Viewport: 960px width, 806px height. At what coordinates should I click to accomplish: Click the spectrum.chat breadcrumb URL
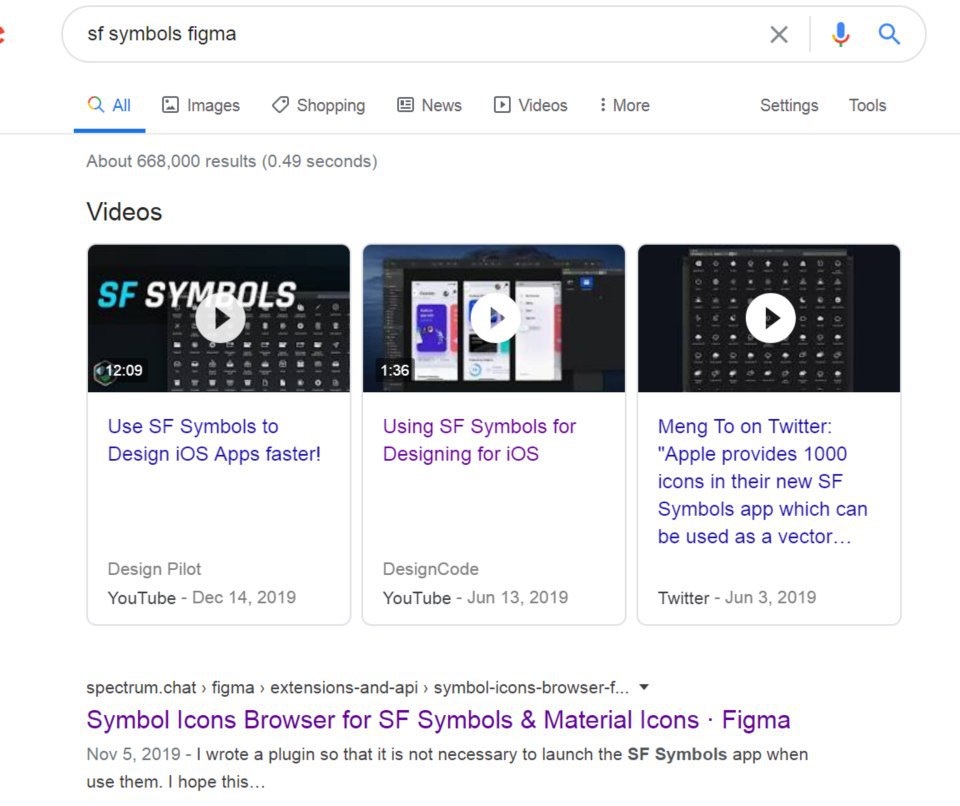[358, 687]
